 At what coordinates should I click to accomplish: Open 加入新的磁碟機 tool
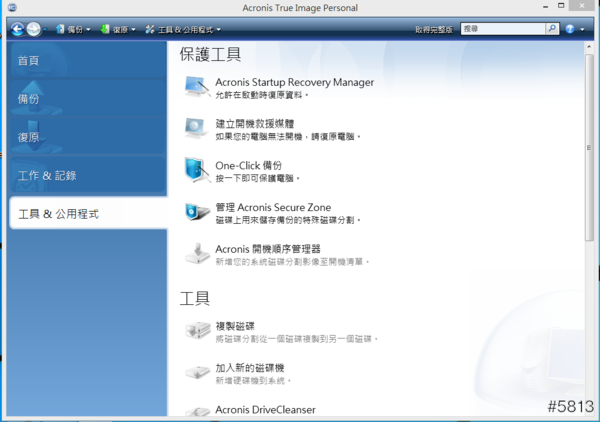tap(249, 368)
